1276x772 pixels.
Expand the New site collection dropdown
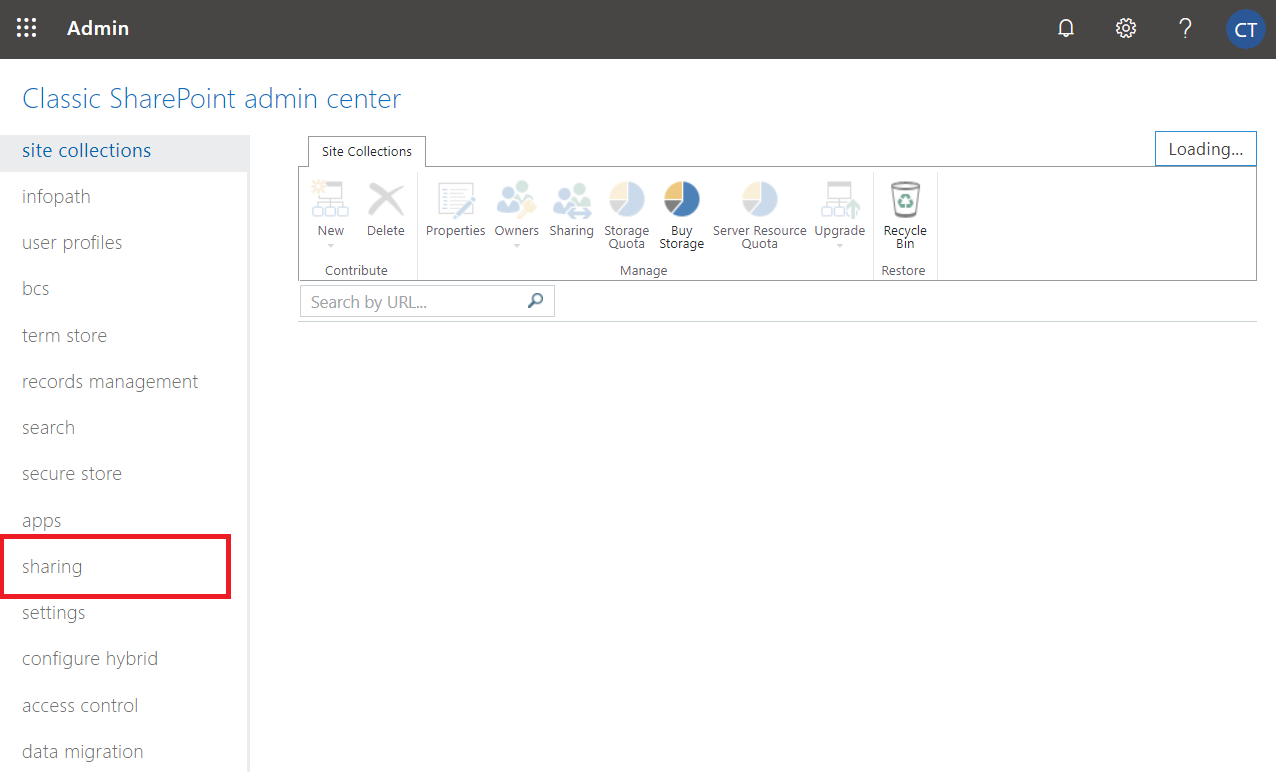click(x=331, y=245)
